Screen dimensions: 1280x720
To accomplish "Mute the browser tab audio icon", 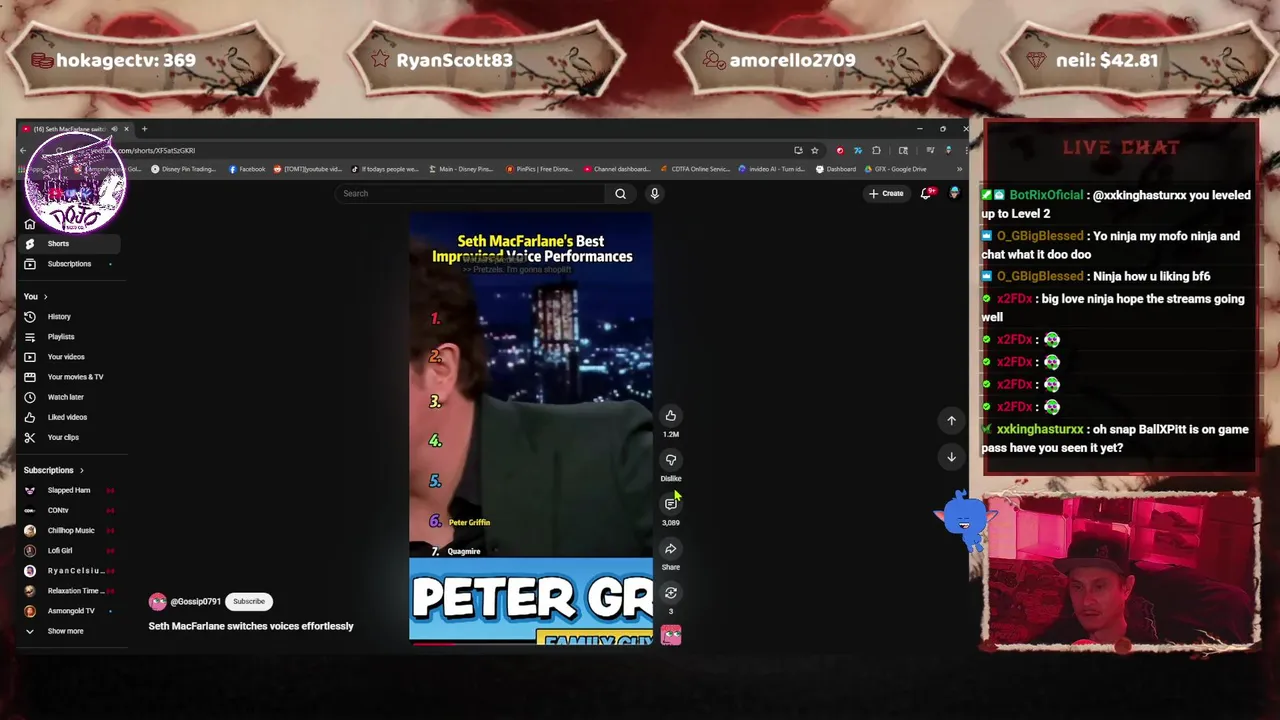I will [x=114, y=129].
